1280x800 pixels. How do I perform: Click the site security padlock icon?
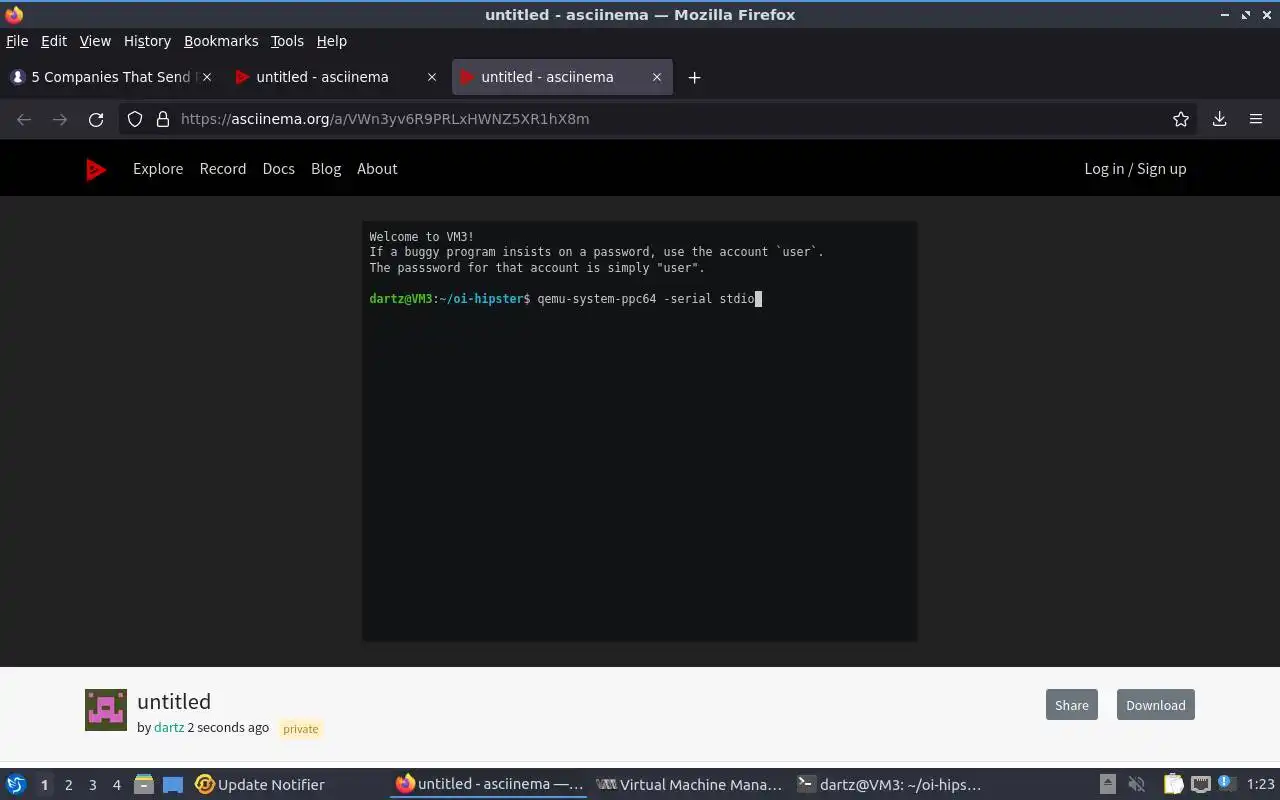(x=163, y=119)
